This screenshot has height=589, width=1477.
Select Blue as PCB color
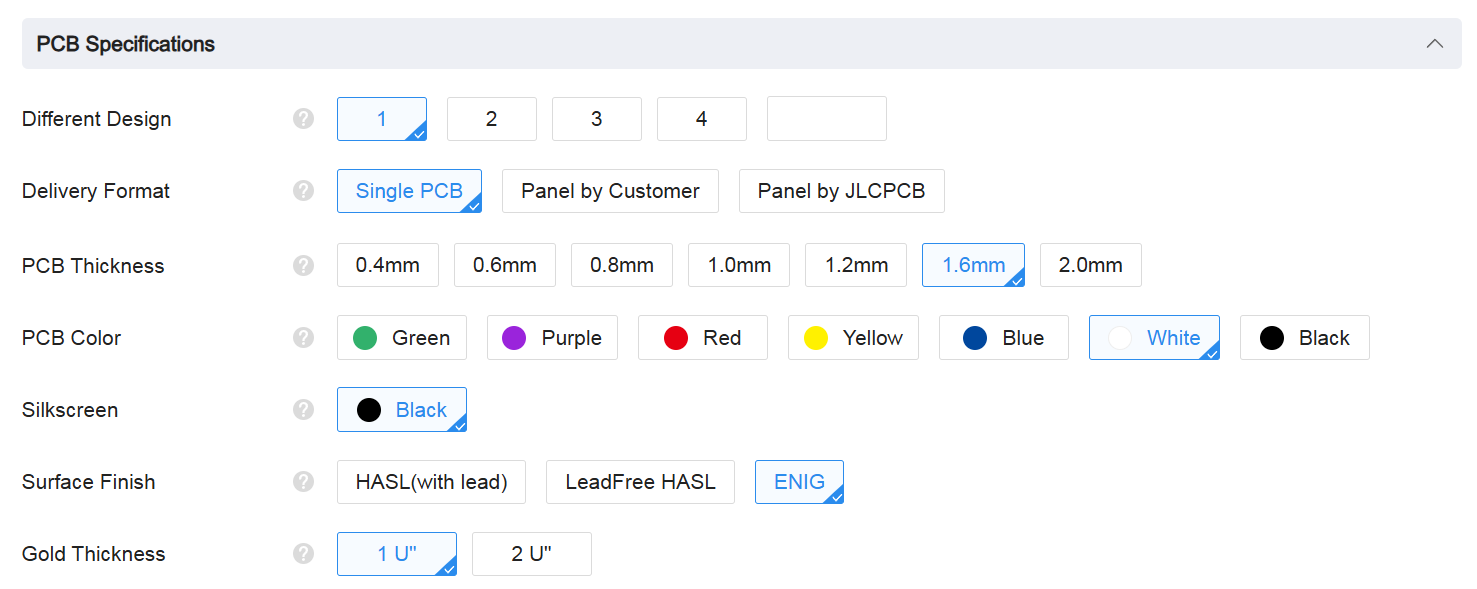click(x=1003, y=338)
